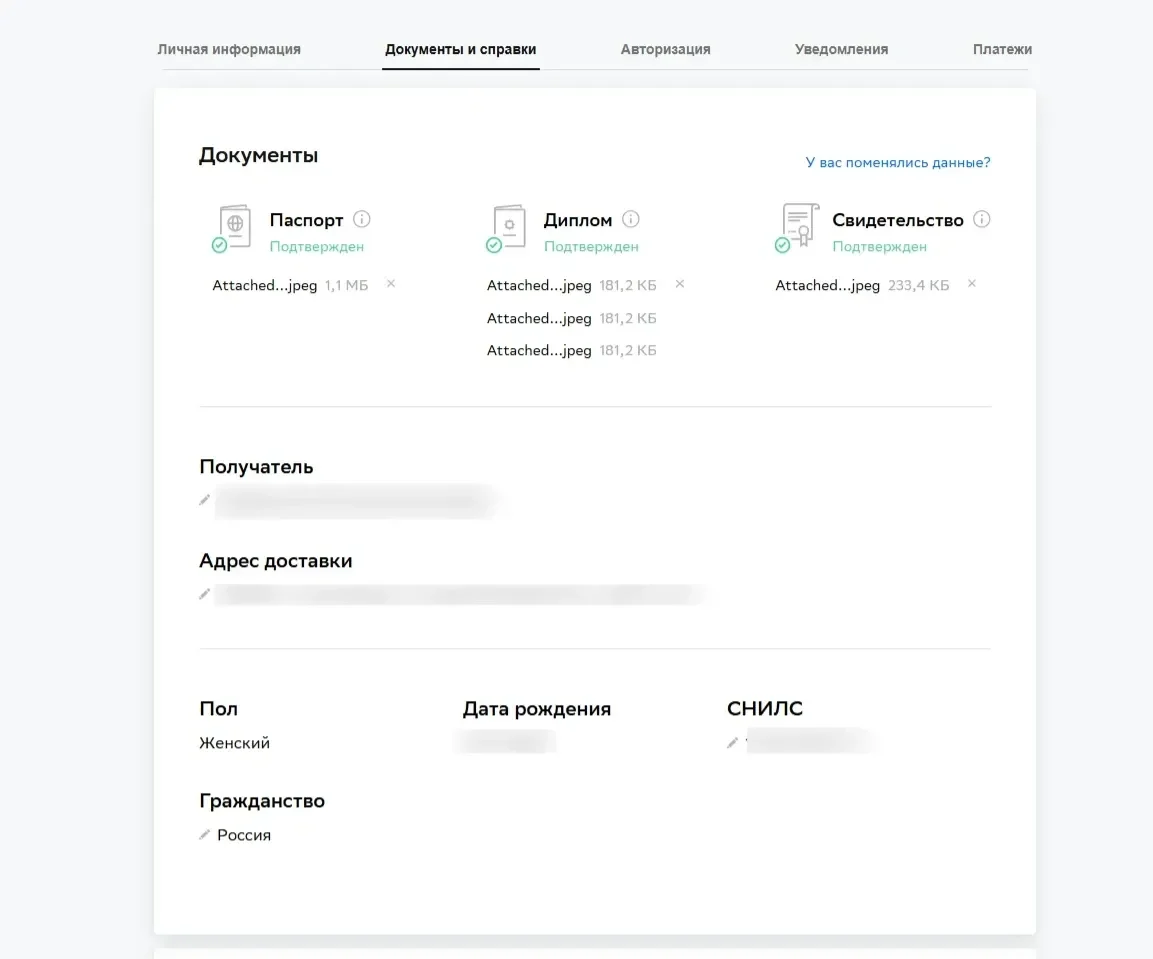Open the Личная информация tab
The height and width of the screenshot is (959, 1153).
coord(229,49)
